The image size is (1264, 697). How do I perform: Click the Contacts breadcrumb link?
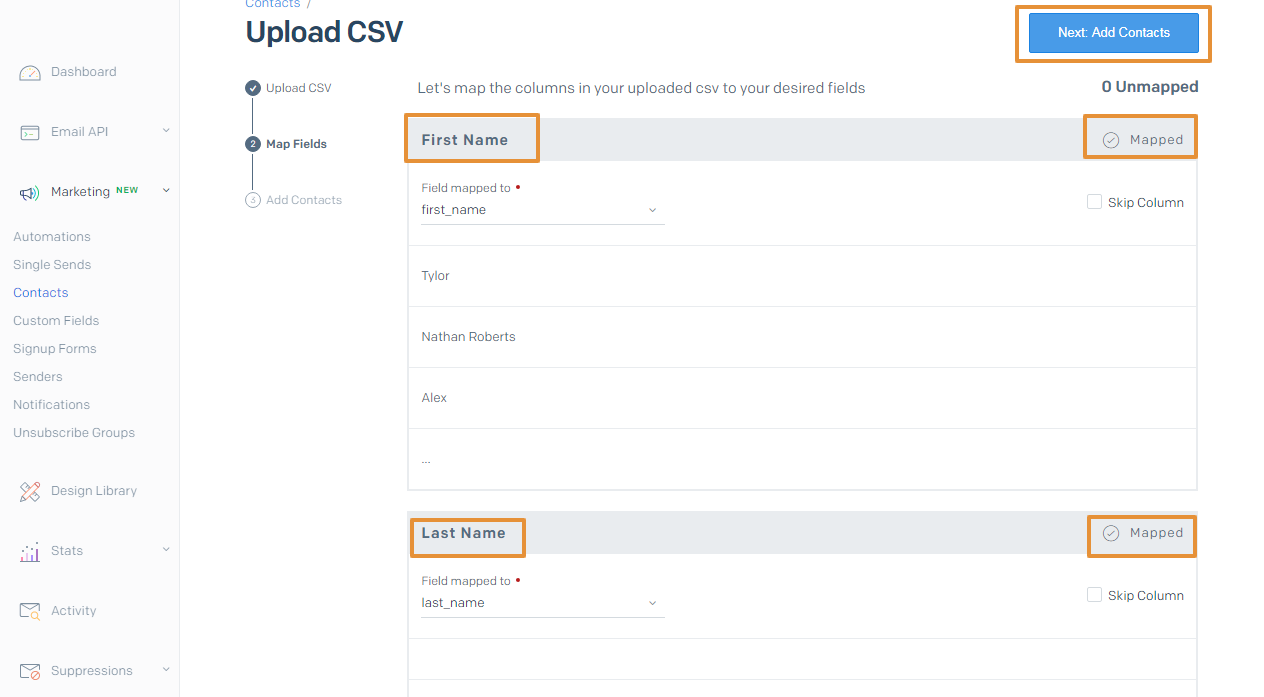pos(272,4)
